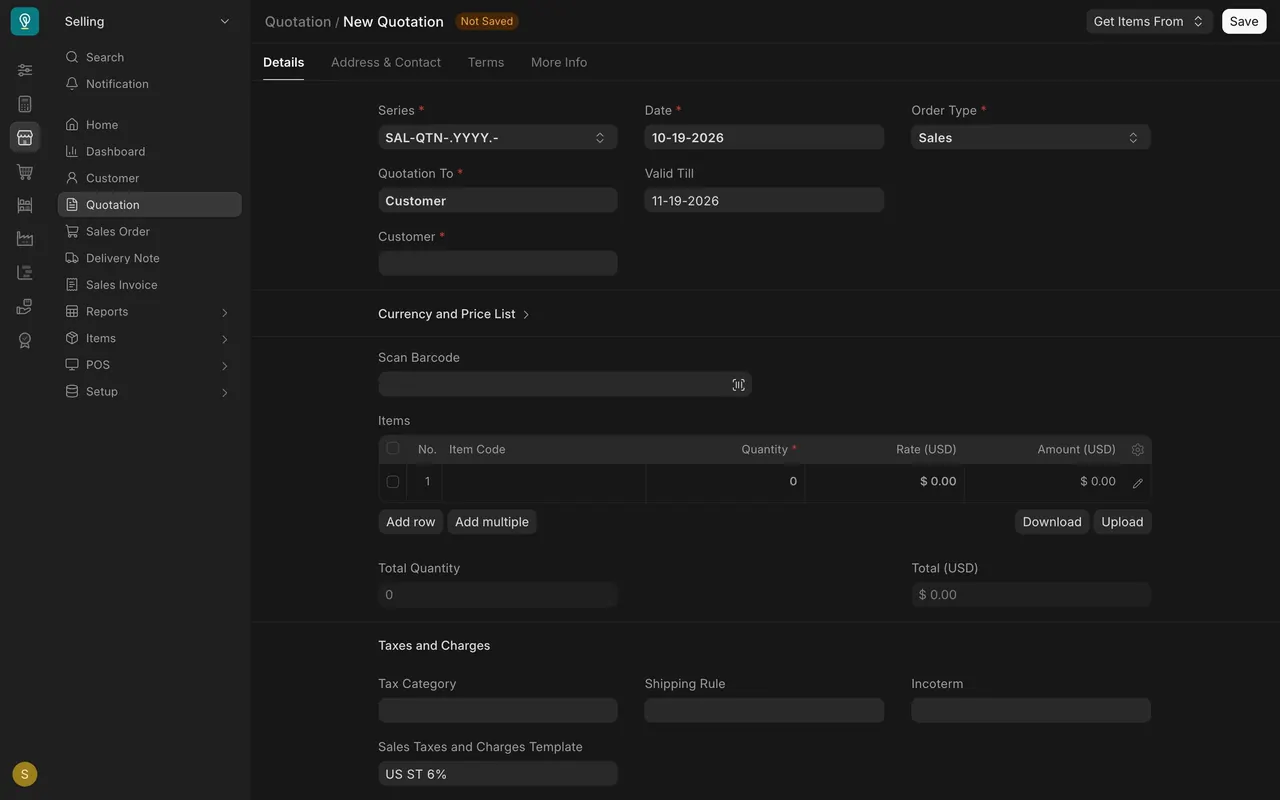Switch to the Address & Contact tab

pyautogui.click(x=386, y=62)
